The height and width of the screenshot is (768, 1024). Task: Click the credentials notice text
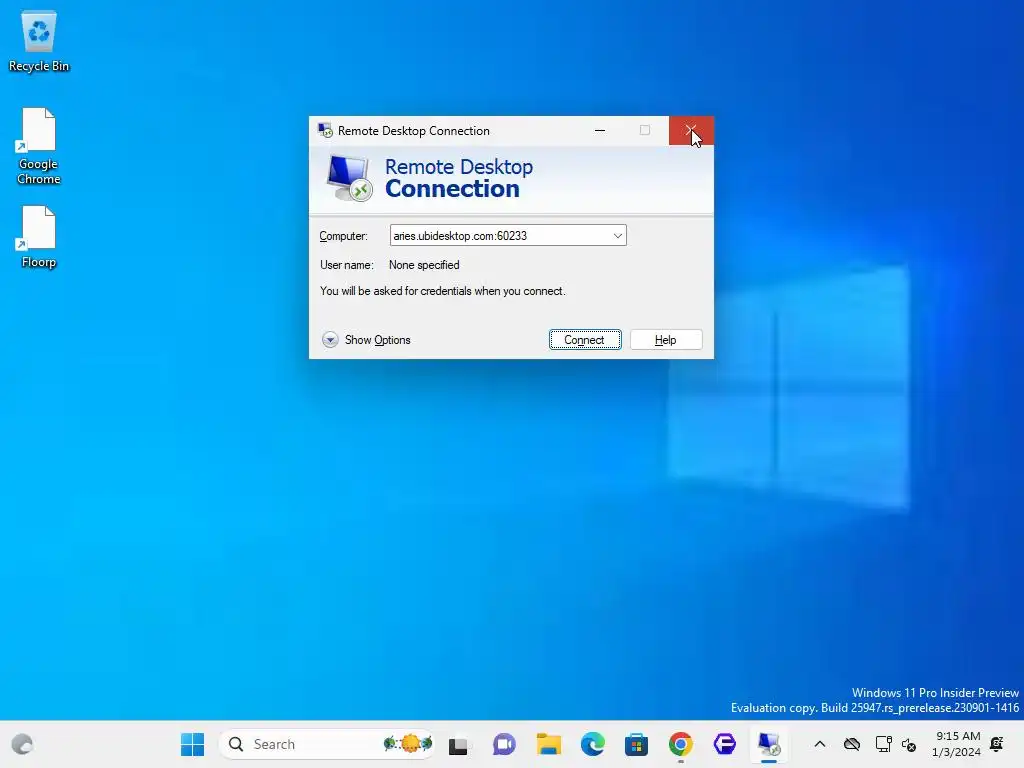click(443, 291)
